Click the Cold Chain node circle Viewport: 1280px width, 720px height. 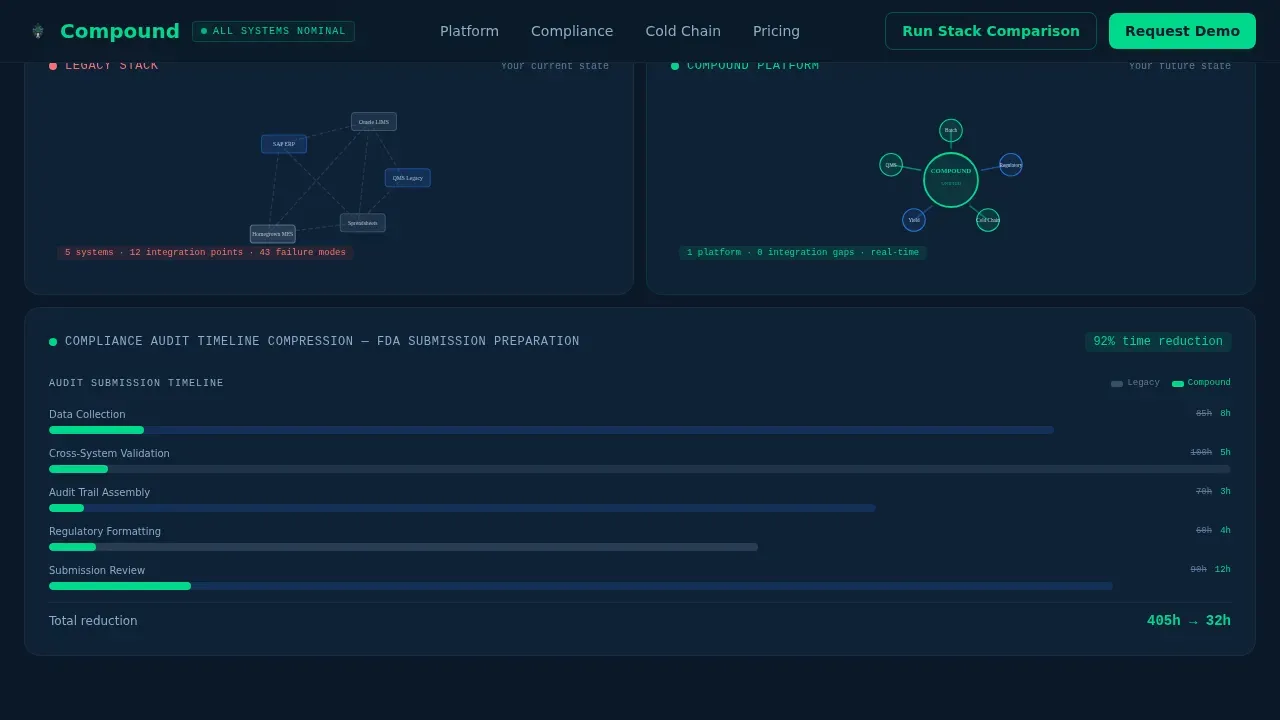988,220
